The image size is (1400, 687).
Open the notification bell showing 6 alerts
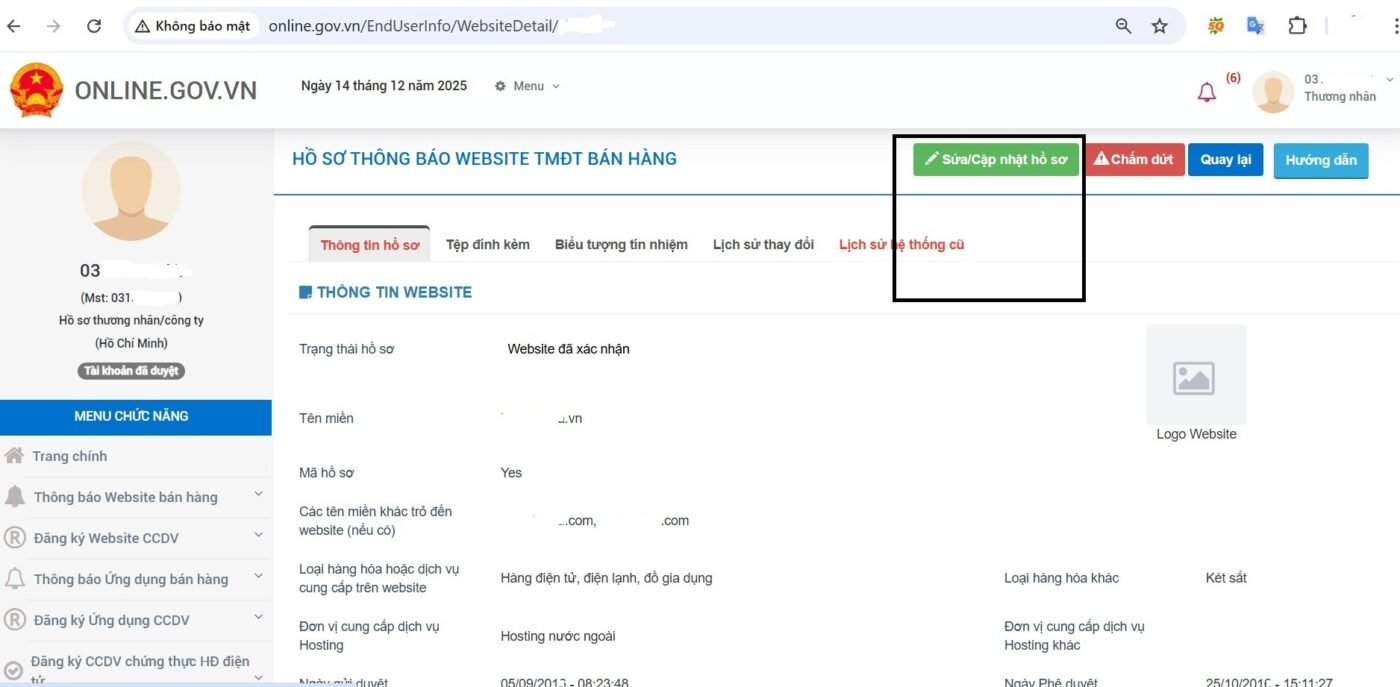1206,90
